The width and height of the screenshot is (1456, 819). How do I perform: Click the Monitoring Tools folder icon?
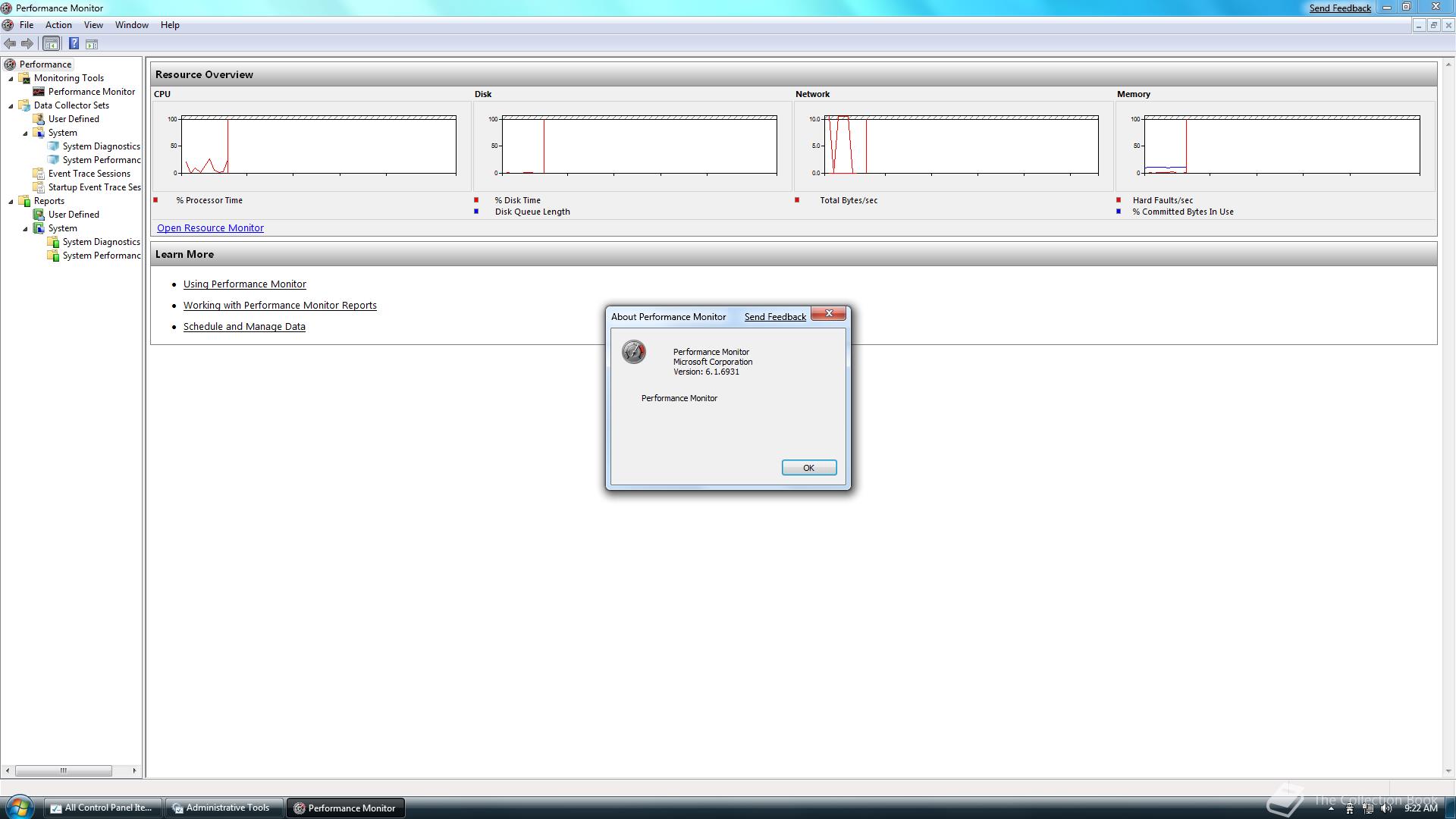click(x=24, y=78)
